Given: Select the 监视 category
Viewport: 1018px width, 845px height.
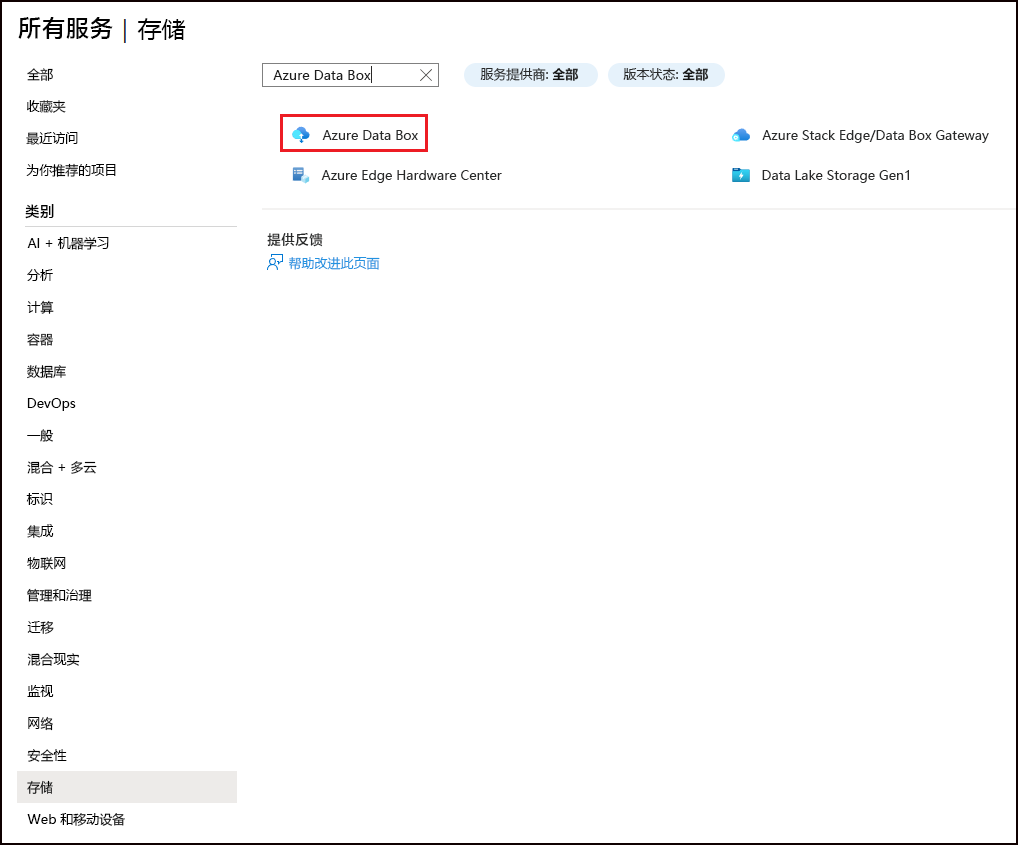Looking at the screenshot, I should click(40, 691).
